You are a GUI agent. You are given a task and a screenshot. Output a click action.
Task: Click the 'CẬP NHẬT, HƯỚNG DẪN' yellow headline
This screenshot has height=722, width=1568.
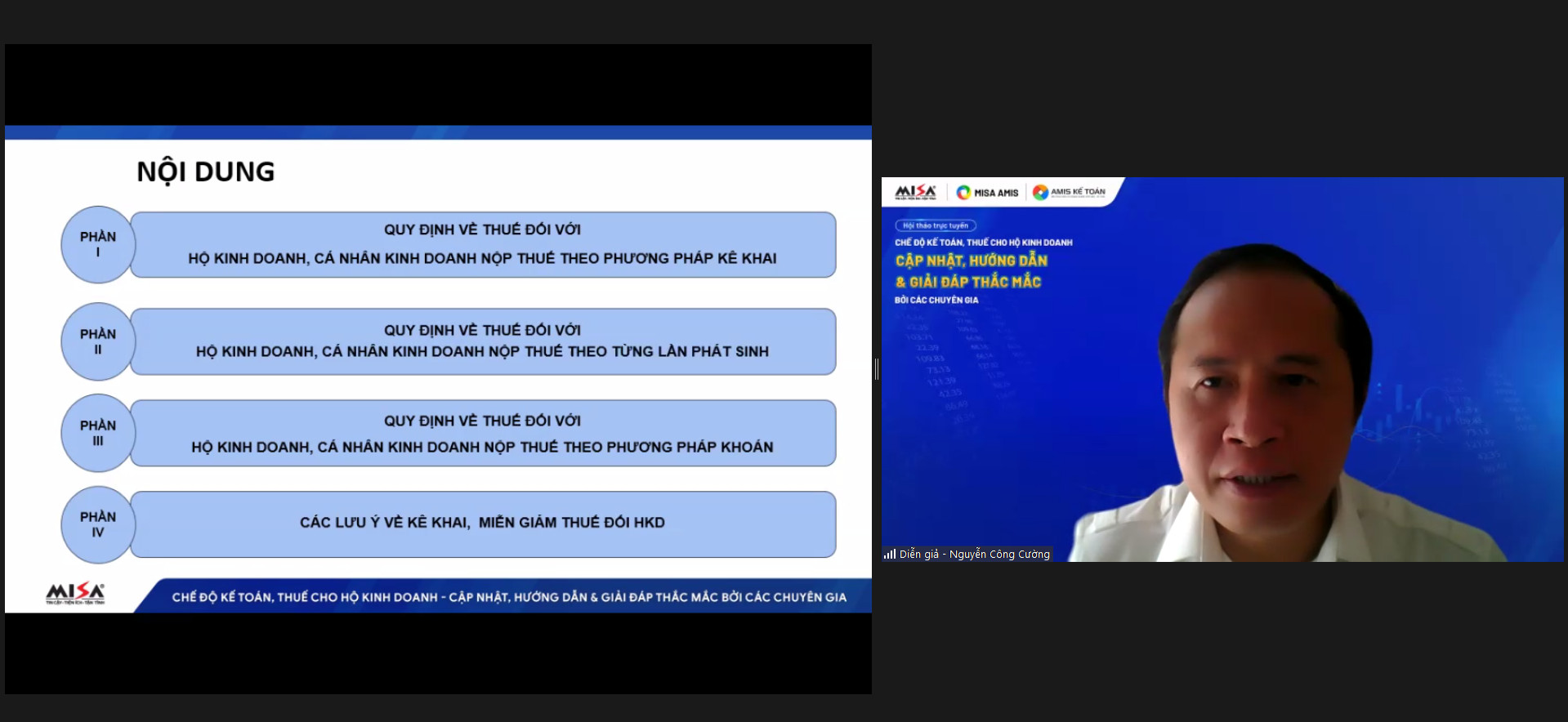tap(971, 261)
